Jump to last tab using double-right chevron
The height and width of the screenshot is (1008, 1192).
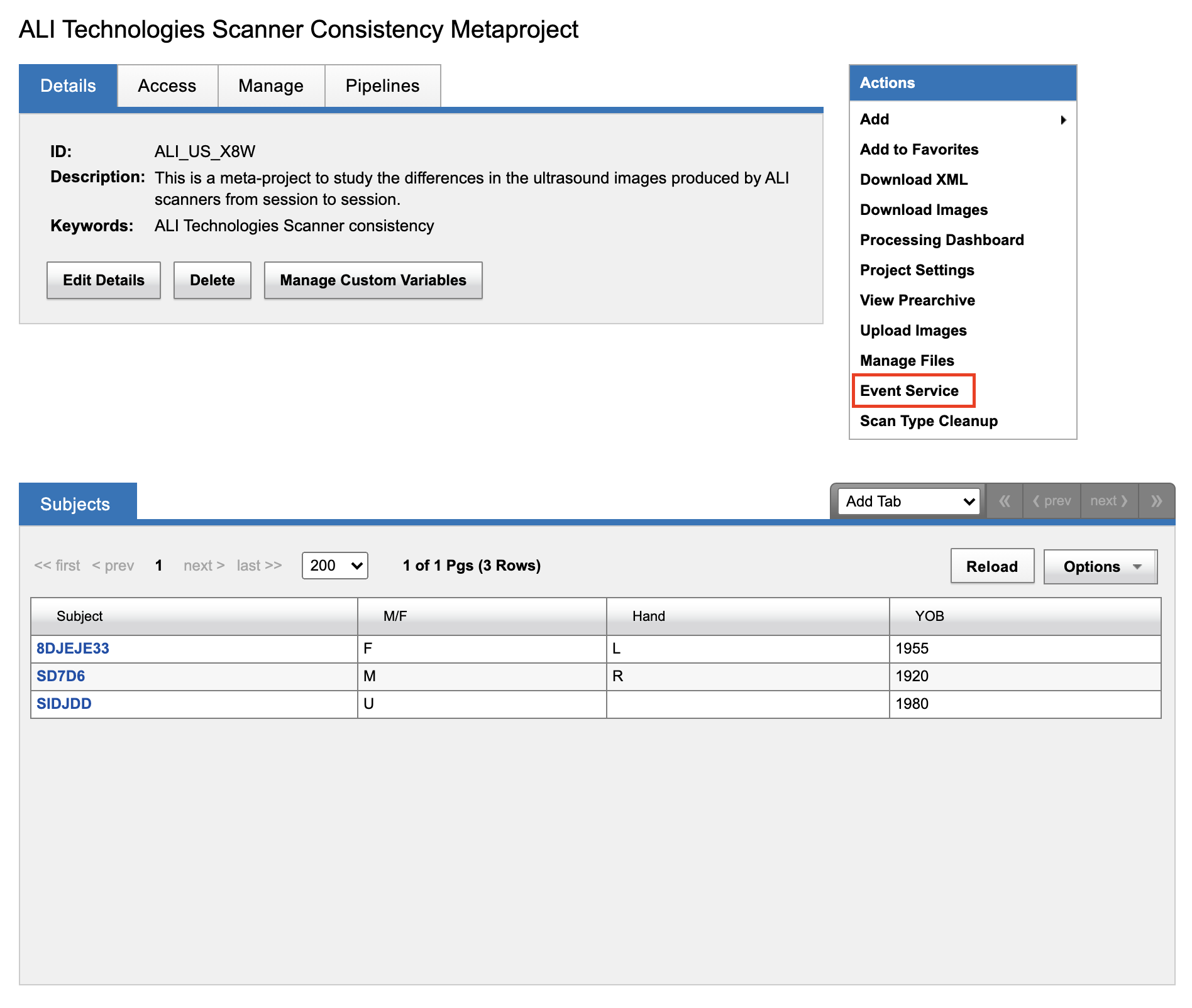(x=1156, y=501)
